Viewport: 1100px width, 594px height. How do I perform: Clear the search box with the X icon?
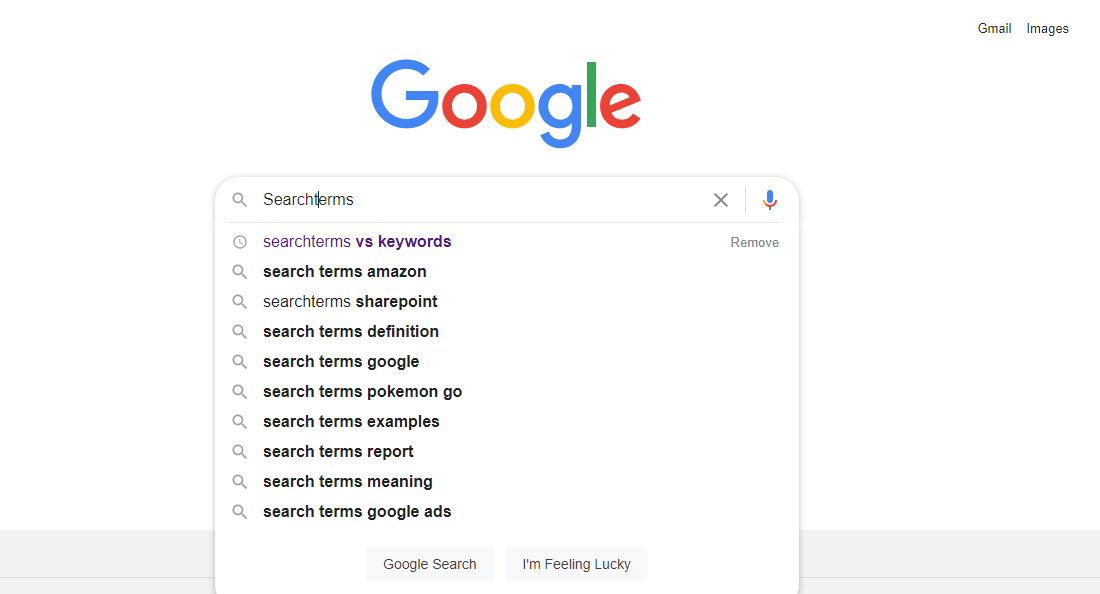(721, 200)
